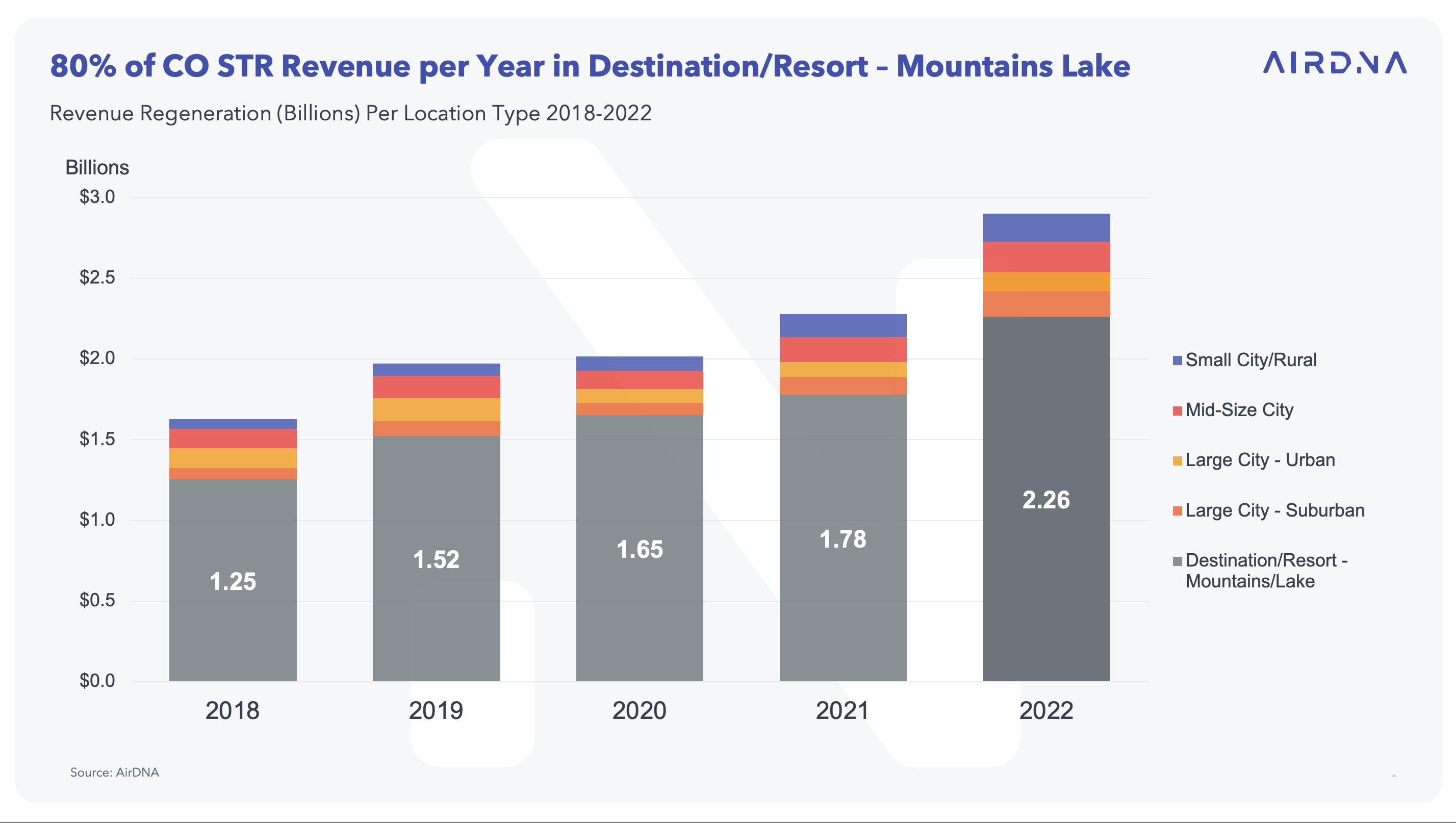Click the red Mid-Size City segment of 2021
This screenshot has width=1456, height=823.
pyautogui.click(x=842, y=349)
